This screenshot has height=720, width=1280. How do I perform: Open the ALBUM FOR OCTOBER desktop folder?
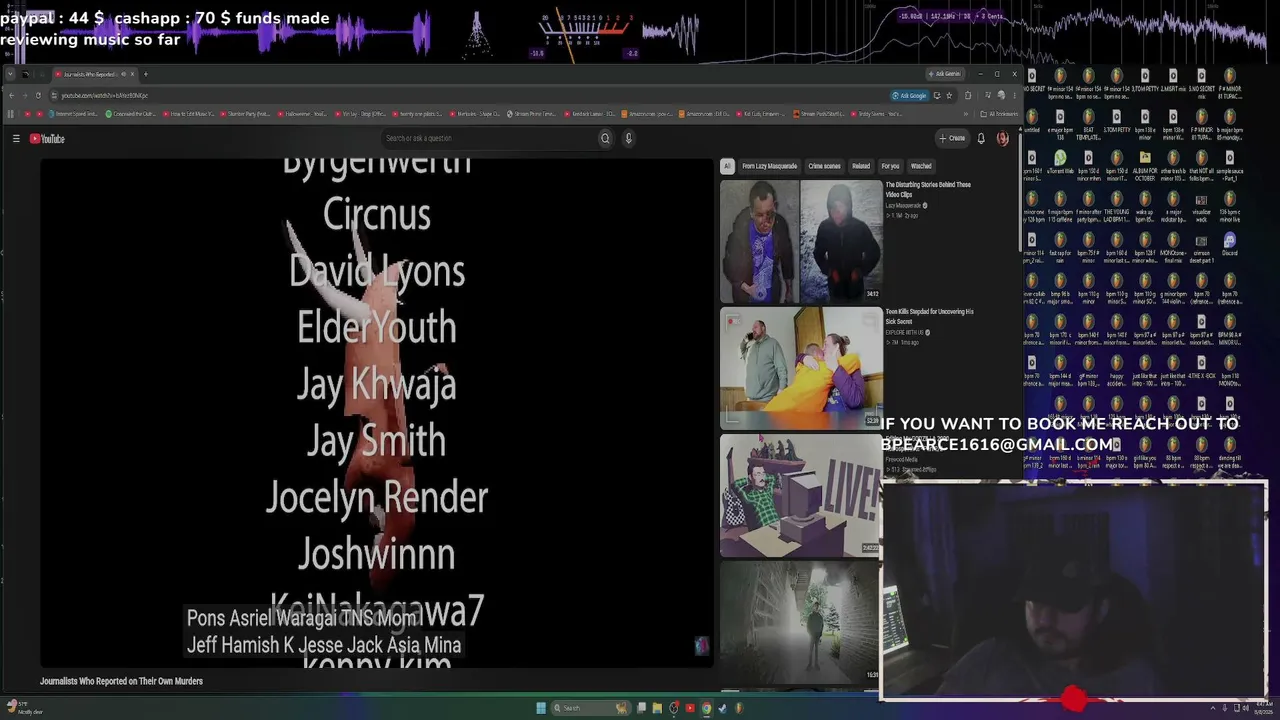point(1145,163)
